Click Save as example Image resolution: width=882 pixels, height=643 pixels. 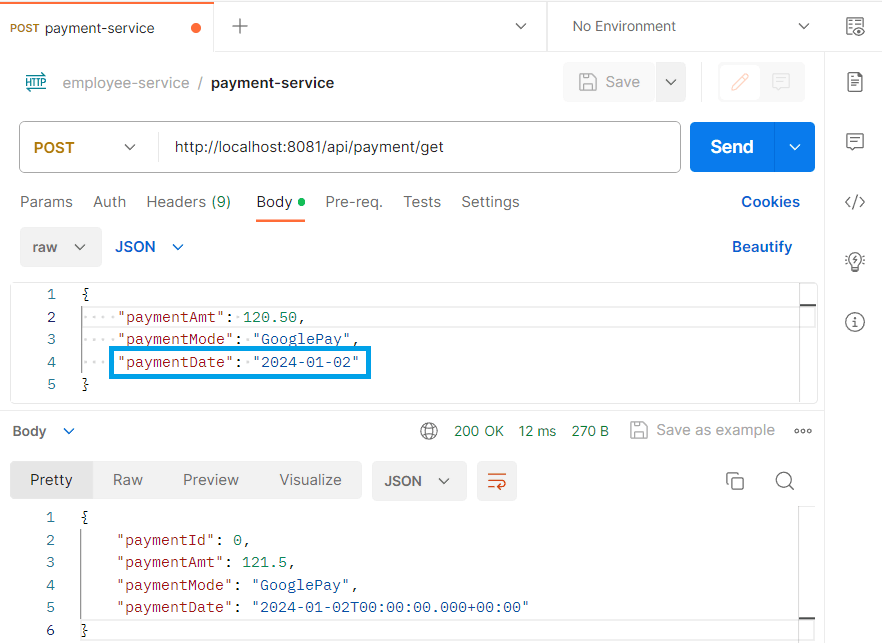point(702,430)
